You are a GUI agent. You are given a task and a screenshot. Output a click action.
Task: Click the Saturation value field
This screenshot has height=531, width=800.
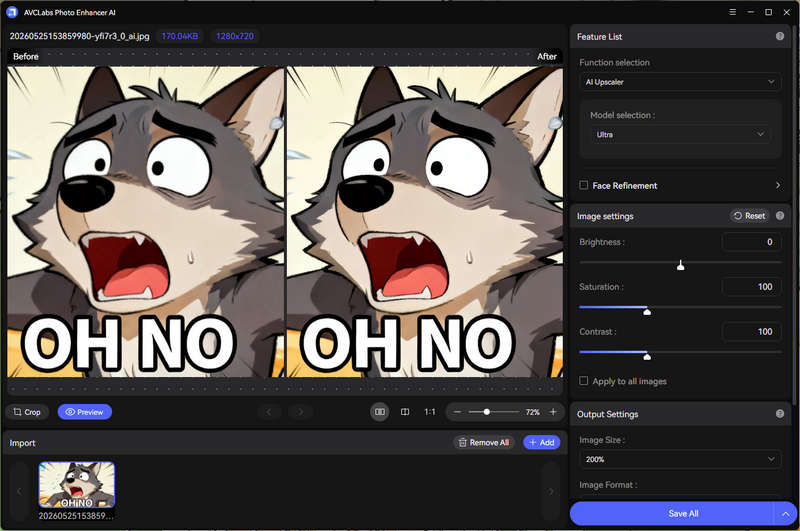[752, 287]
